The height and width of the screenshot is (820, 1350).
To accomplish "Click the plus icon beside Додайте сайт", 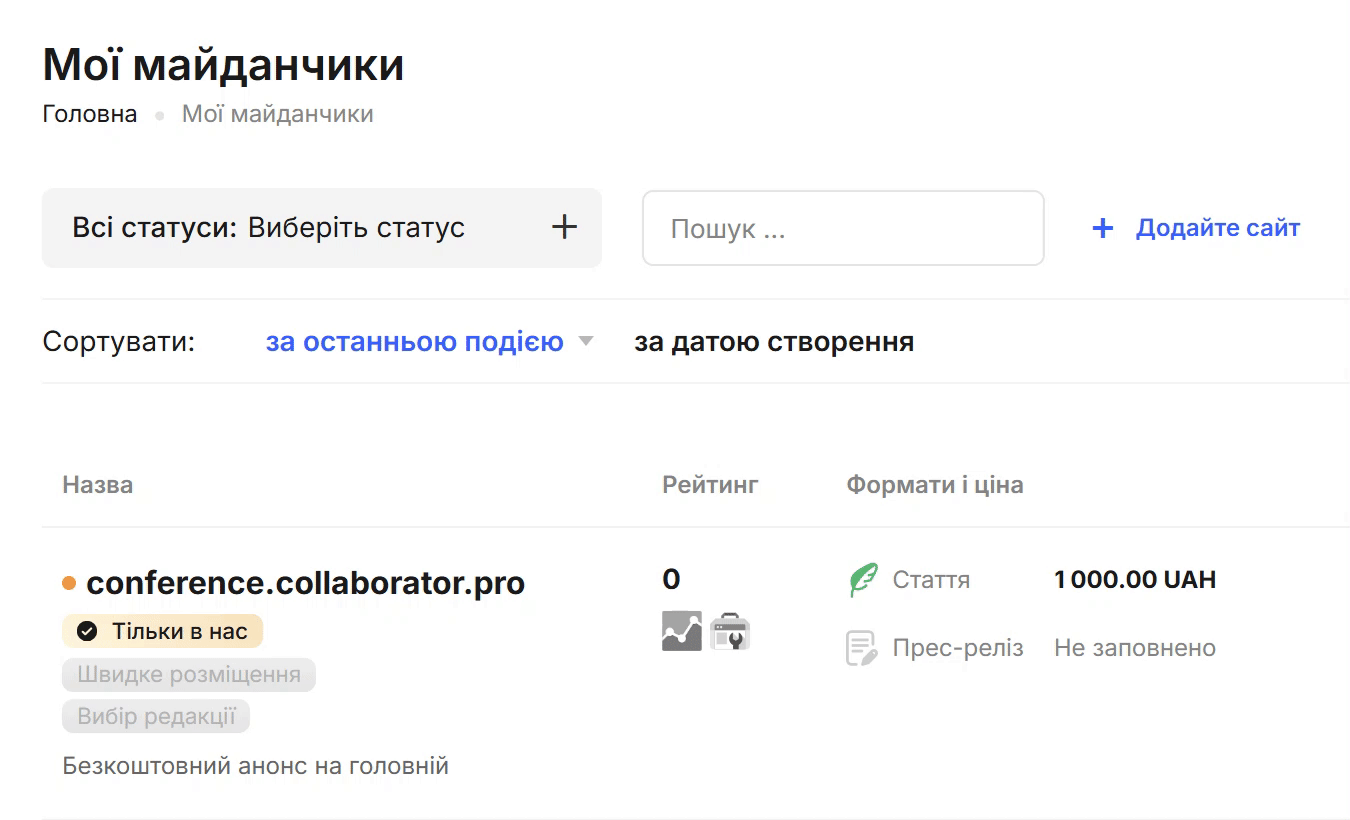I will tap(1103, 229).
